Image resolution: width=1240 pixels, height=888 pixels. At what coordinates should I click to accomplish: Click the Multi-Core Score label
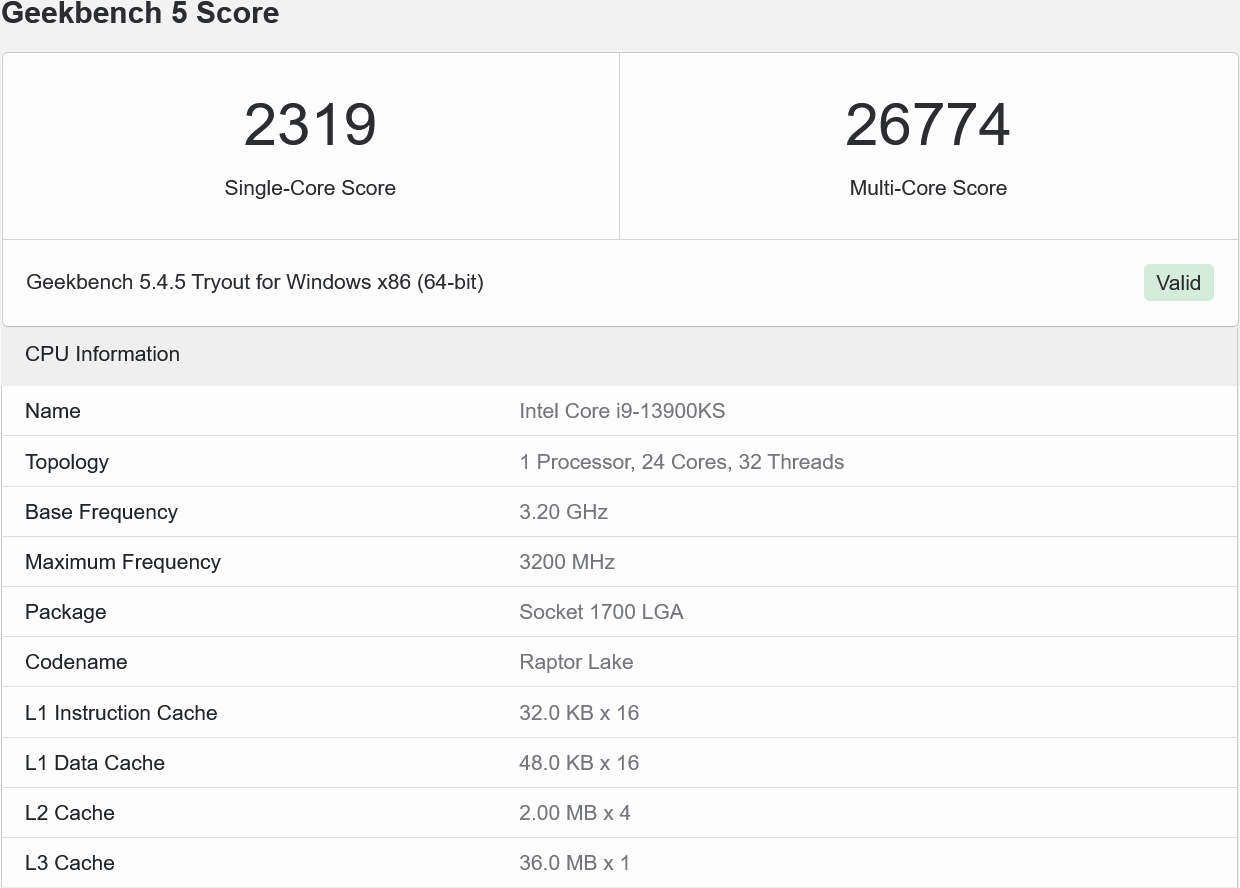(927, 188)
